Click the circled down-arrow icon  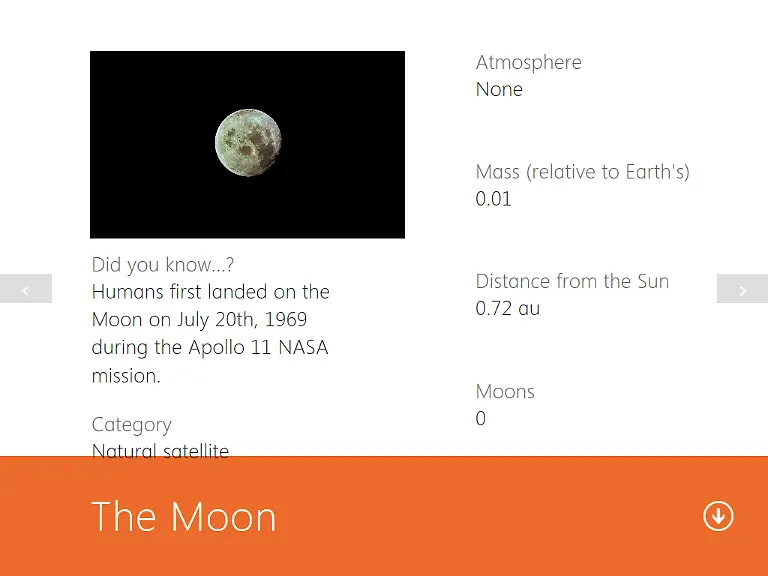[718, 516]
